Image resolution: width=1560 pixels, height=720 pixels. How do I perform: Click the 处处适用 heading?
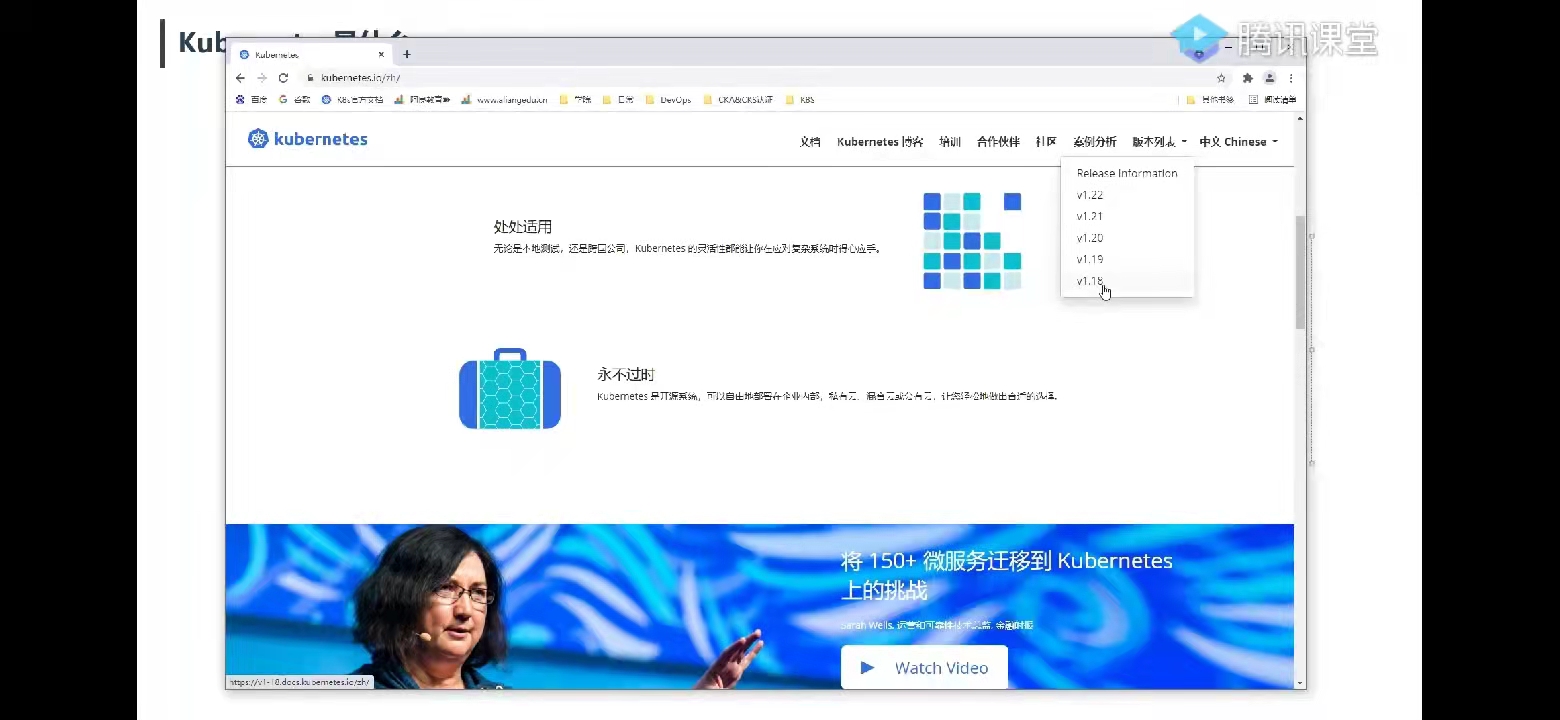pyautogui.click(x=522, y=227)
